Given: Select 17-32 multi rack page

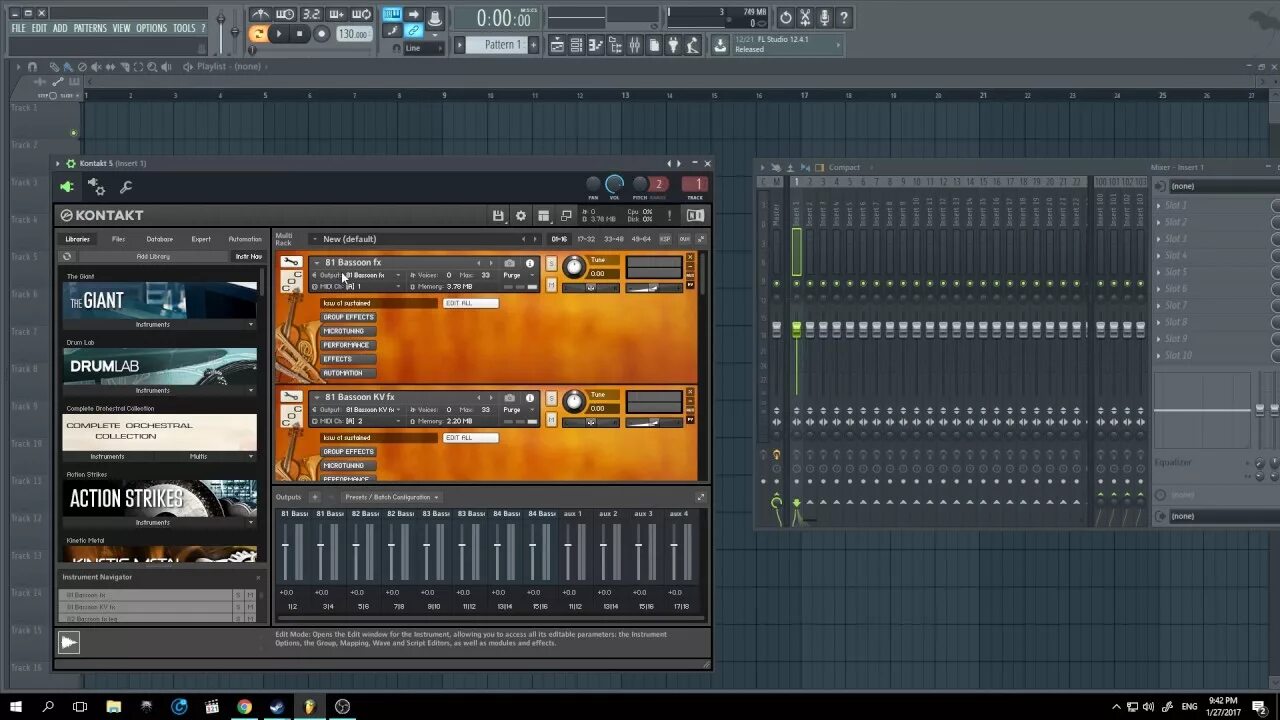Looking at the screenshot, I should tap(585, 239).
